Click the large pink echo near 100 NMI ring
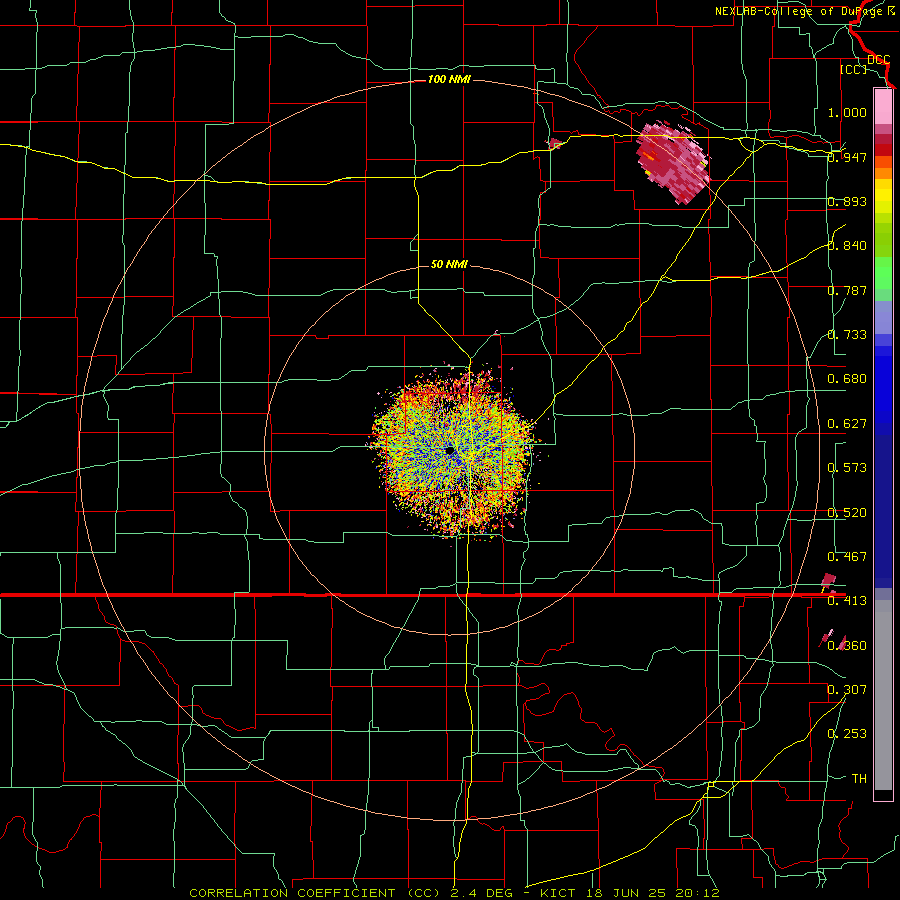Viewport: 900px width, 900px height. tap(673, 161)
